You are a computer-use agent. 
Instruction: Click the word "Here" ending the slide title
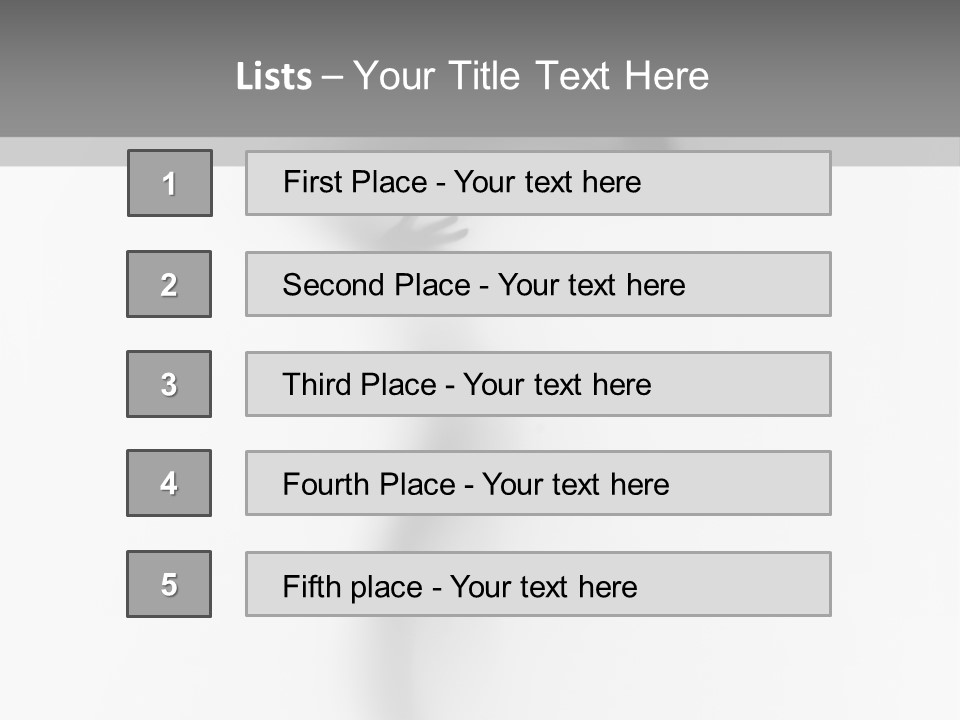point(666,76)
